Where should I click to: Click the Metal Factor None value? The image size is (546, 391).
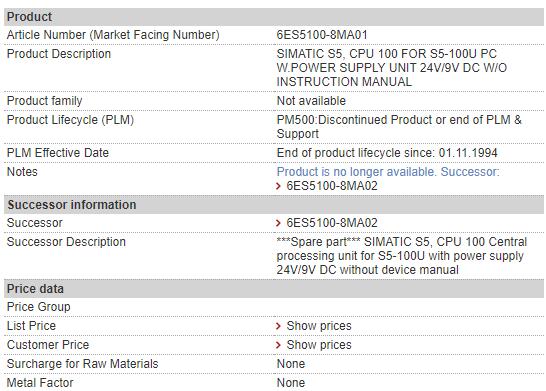click(291, 383)
